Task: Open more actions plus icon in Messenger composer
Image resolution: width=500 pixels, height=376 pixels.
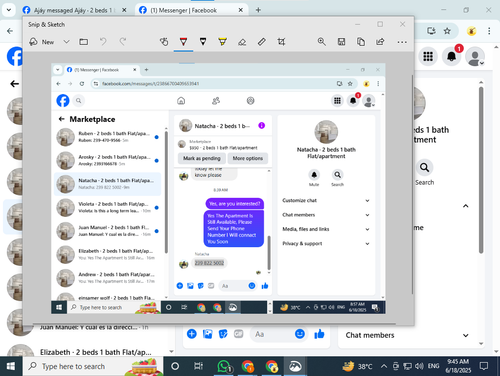Action: 192,334
